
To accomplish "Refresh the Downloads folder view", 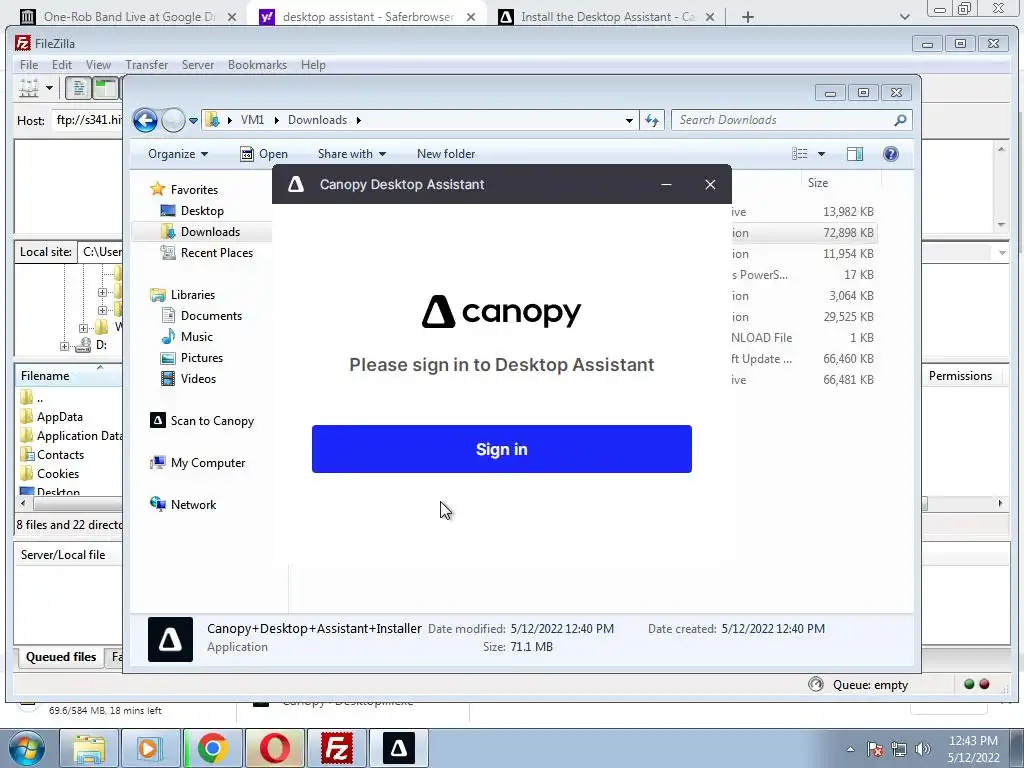I will (x=652, y=120).
